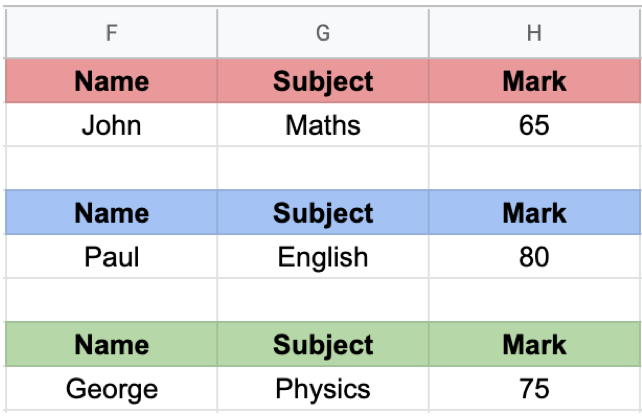Select the Maths cell
The width and height of the screenshot is (642, 420).
click(323, 125)
